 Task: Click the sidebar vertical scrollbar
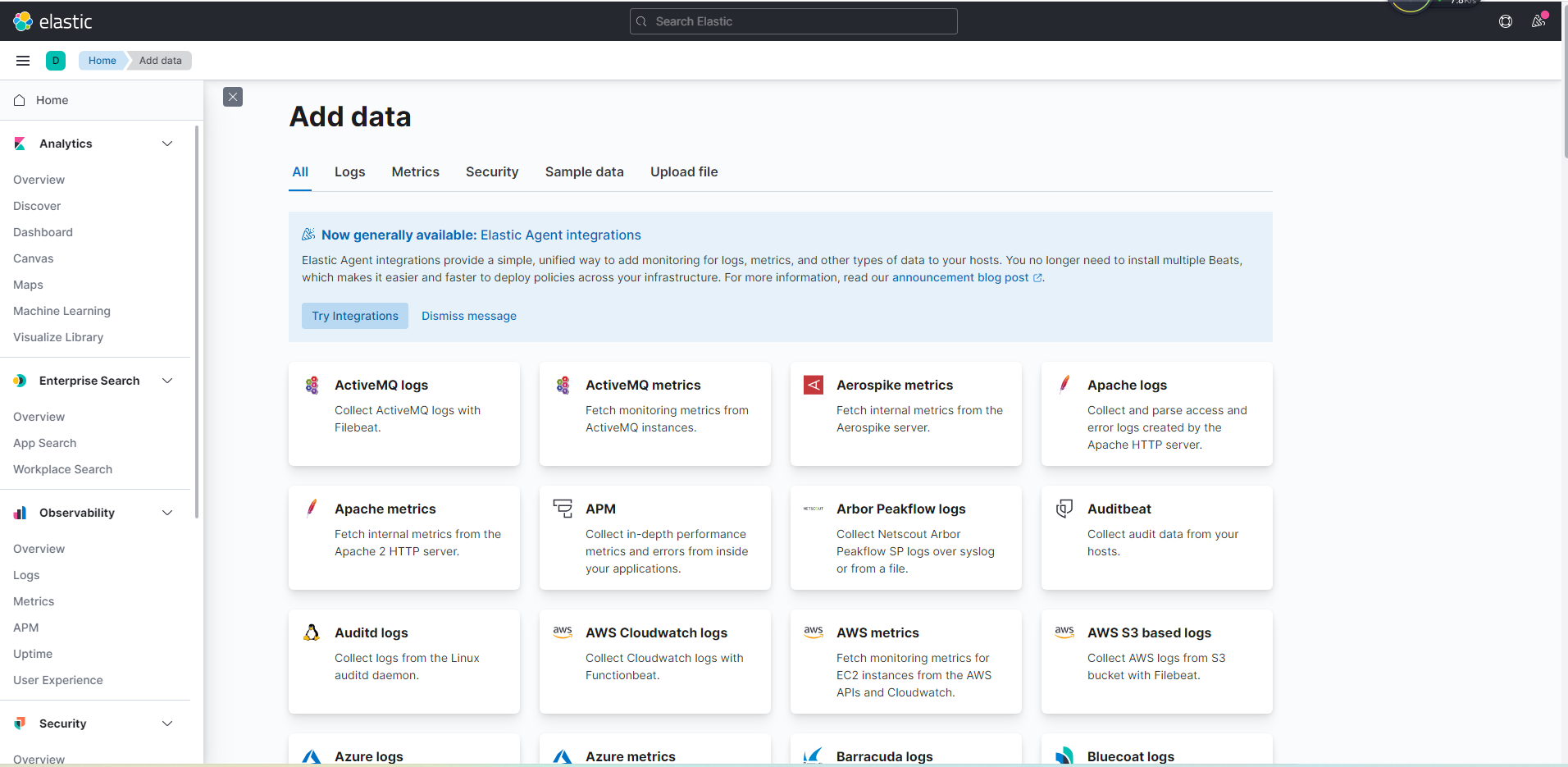pyautogui.click(x=197, y=322)
